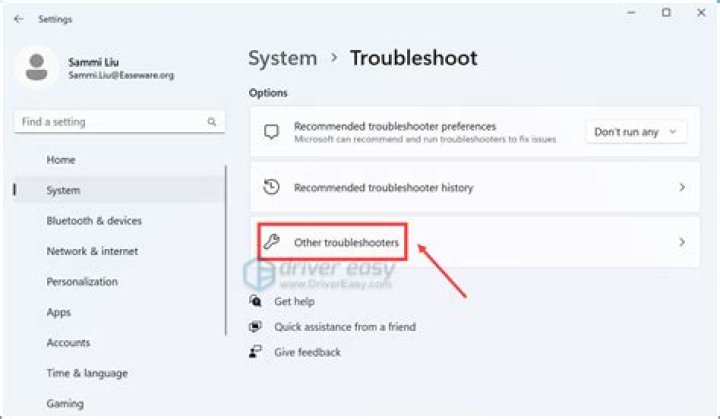Click the search magnifier icon

pos(211,122)
